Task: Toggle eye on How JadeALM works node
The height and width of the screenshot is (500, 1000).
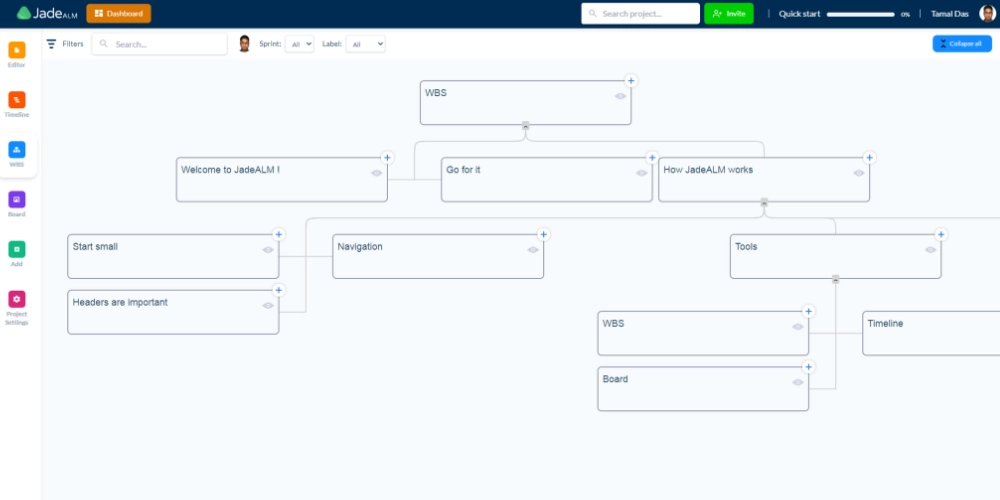Action: [x=859, y=173]
